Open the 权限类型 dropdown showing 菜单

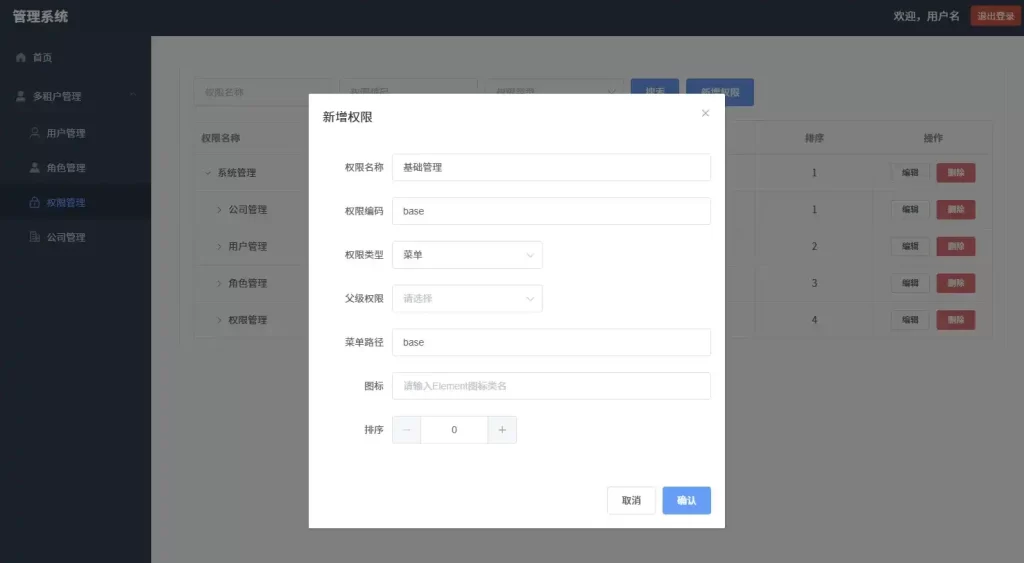click(x=467, y=255)
